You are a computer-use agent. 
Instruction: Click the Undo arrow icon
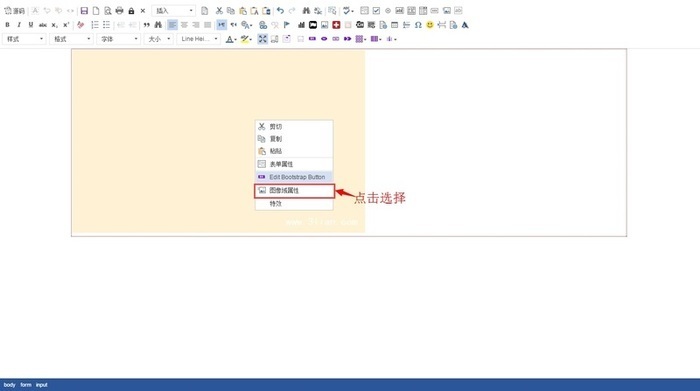280,11
